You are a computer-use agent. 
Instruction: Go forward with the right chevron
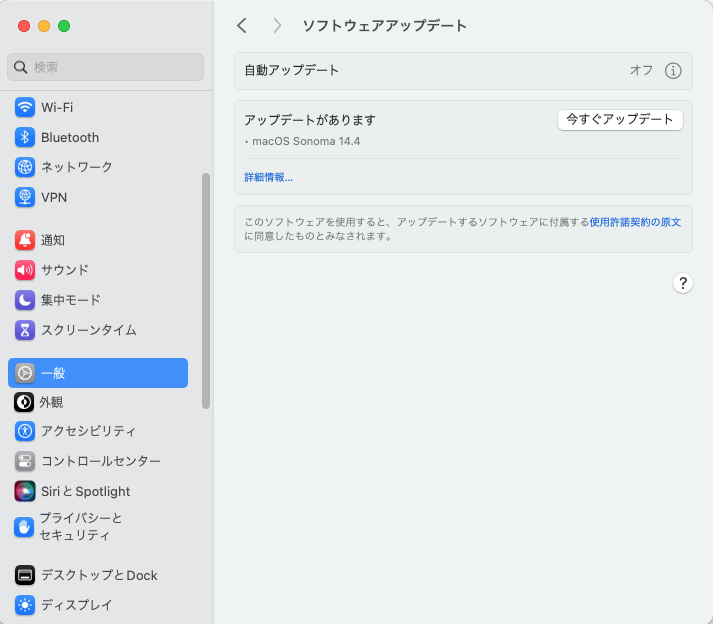coord(277,26)
